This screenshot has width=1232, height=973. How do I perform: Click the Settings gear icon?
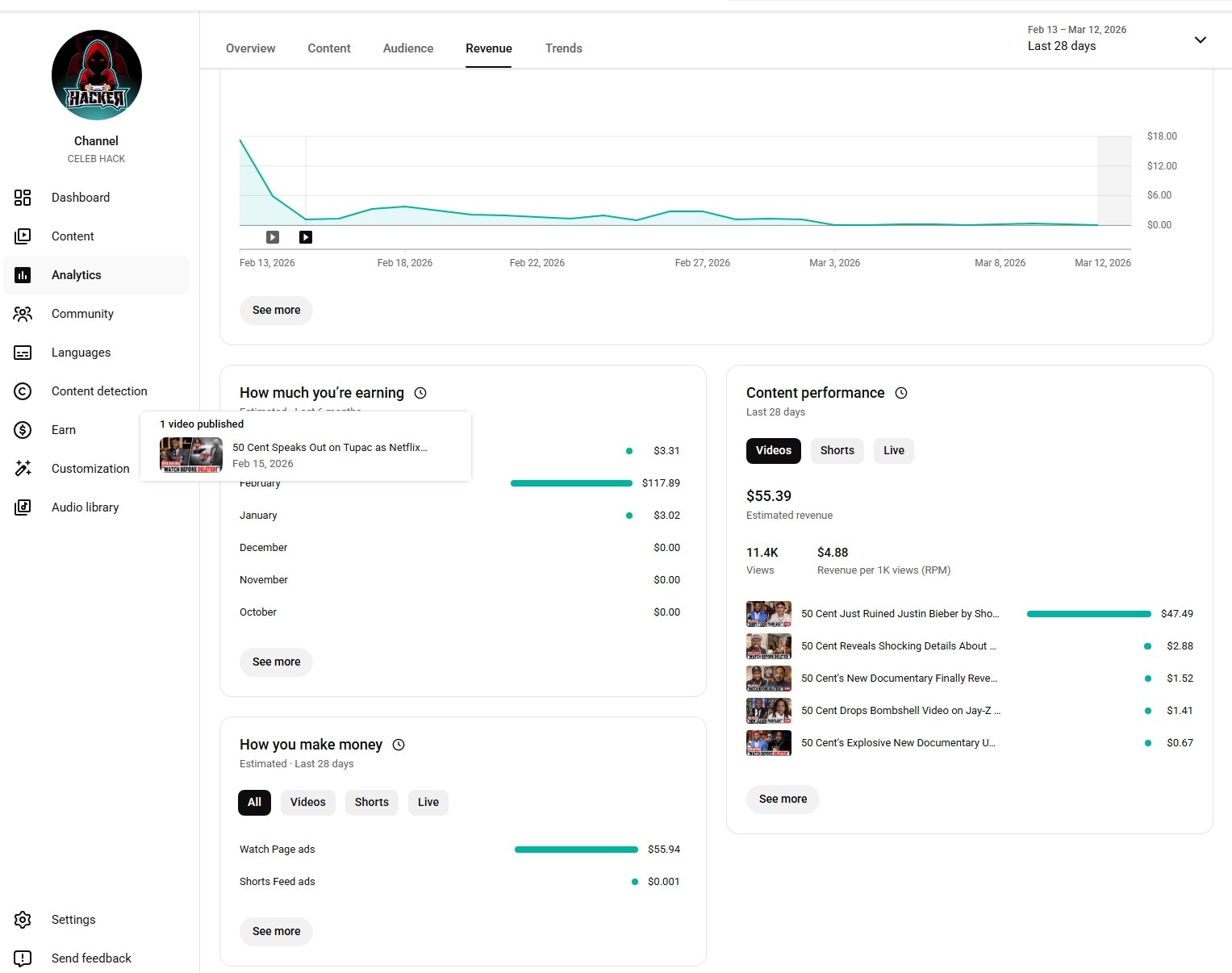pyautogui.click(x=23, y=920)
